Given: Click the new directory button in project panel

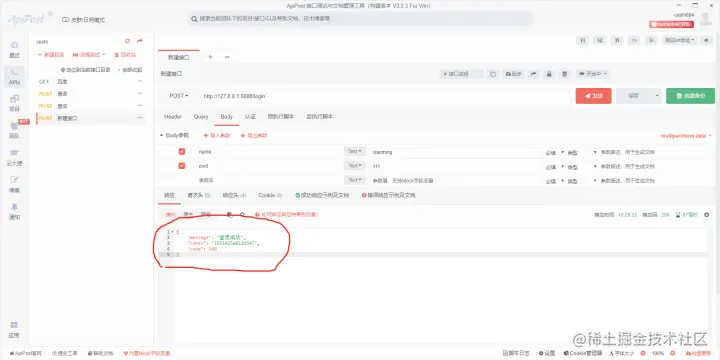Looking at the screenshot, I should point(51,55).
